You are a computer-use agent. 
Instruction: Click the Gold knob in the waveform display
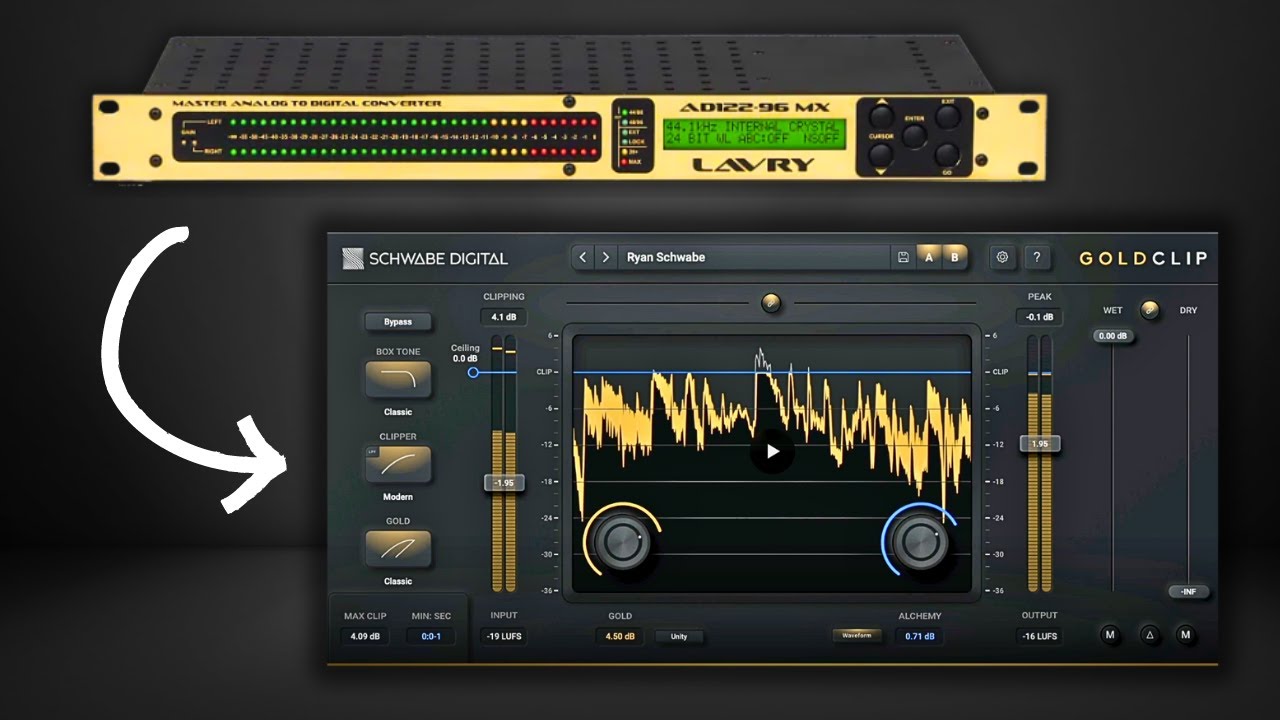point(621,541)
